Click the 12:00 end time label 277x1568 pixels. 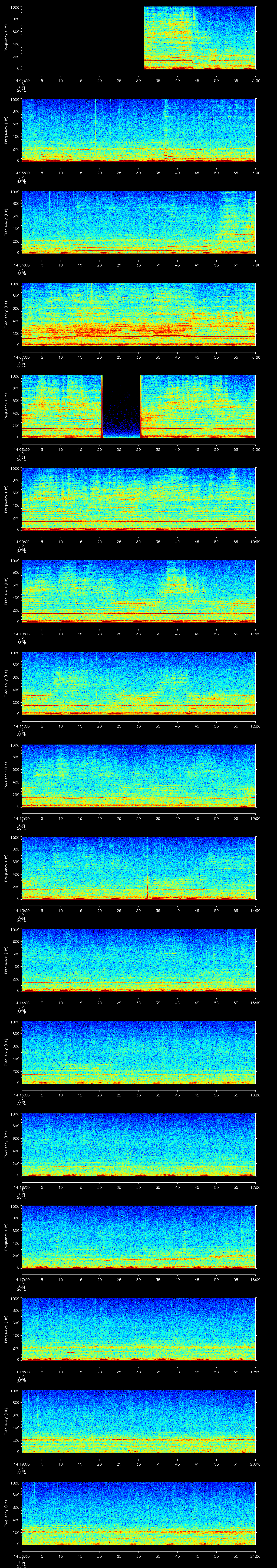tap(256, 726)
